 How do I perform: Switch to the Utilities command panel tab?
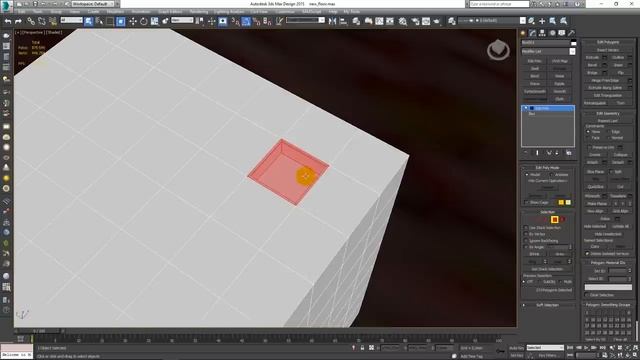(571, 33)
